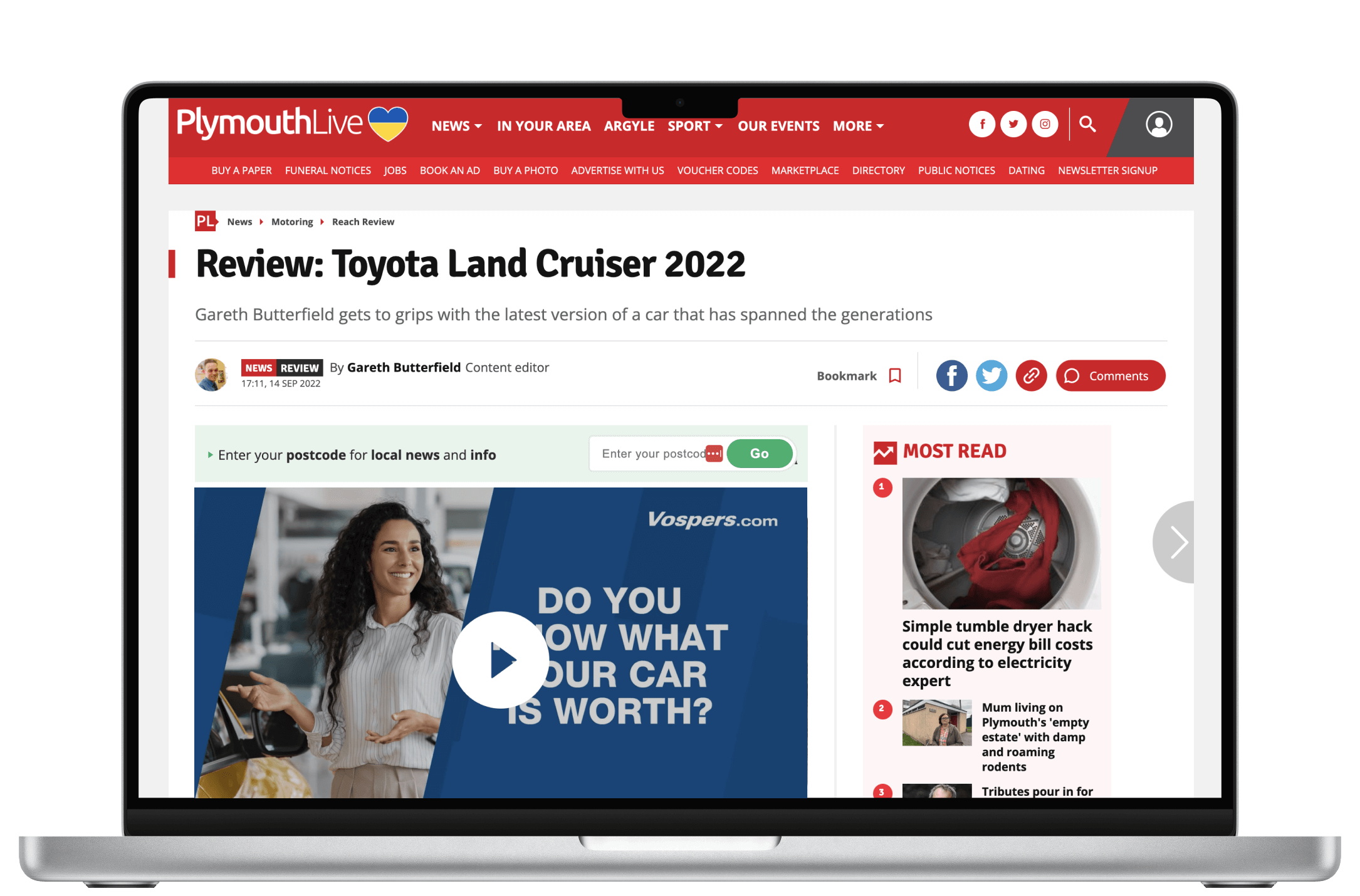Image resolution: width=1360 pixels, height=896 pixels.
Task: Expand the MORE dropdown menu
Action: (855, 126)
